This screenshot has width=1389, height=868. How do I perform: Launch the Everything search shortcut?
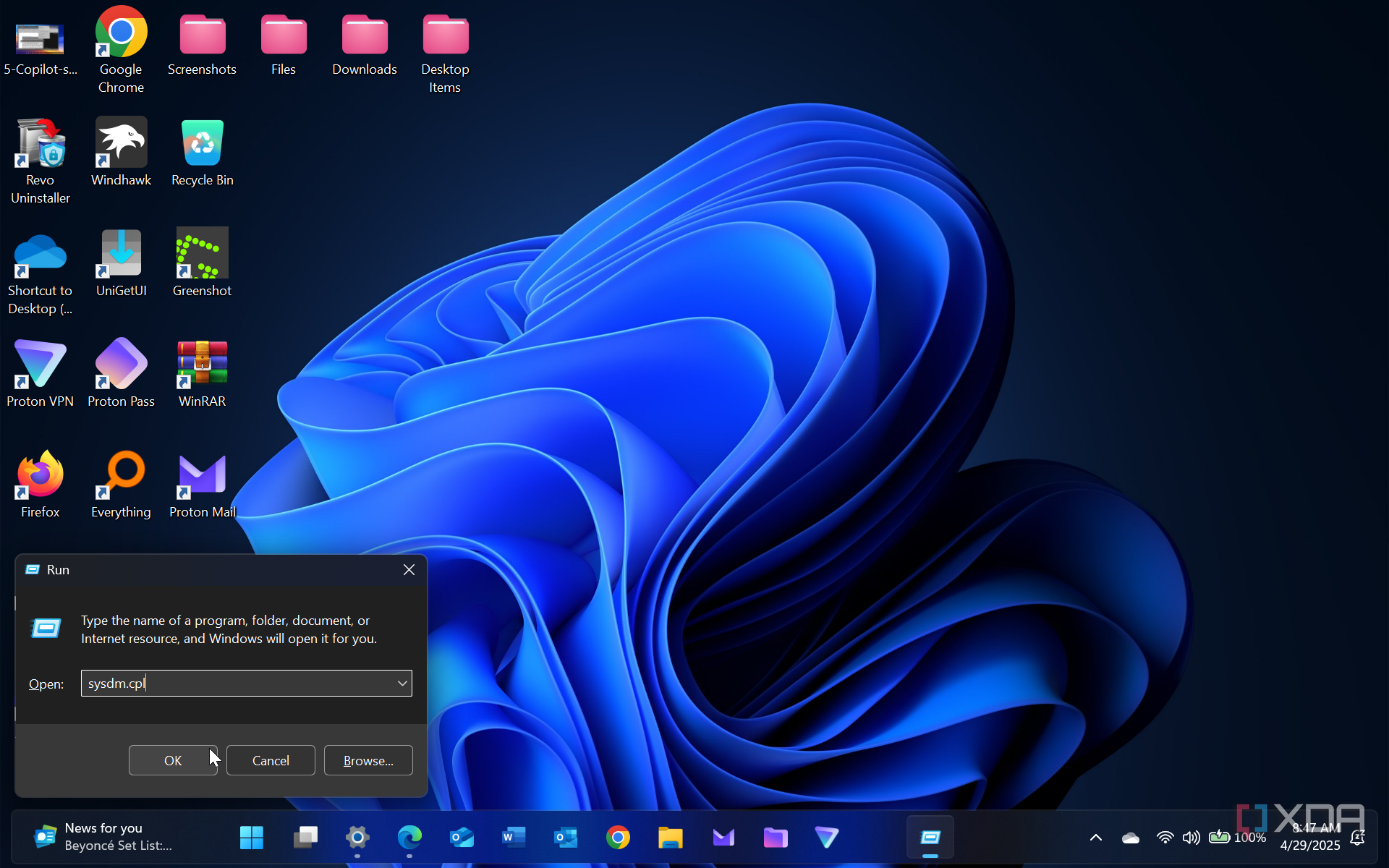[x=121, y=484]
